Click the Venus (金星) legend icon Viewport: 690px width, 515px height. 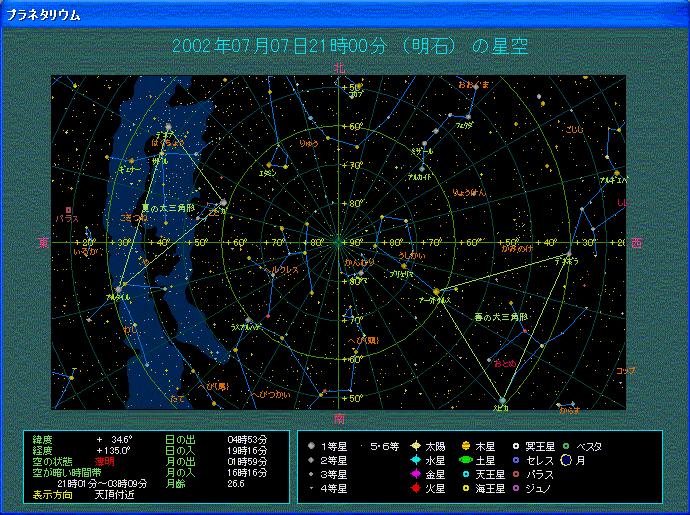tap(415, 474)
